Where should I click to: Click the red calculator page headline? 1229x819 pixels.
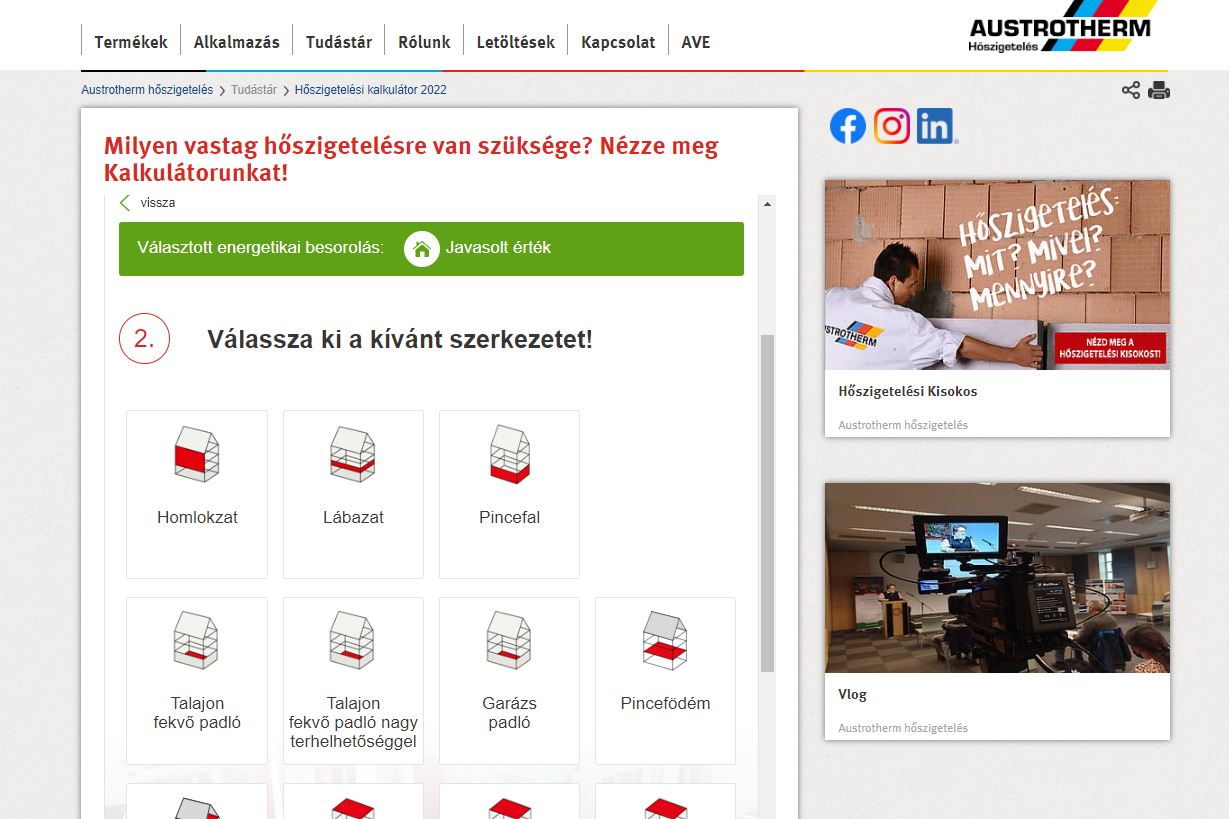(x=411, y=159)
